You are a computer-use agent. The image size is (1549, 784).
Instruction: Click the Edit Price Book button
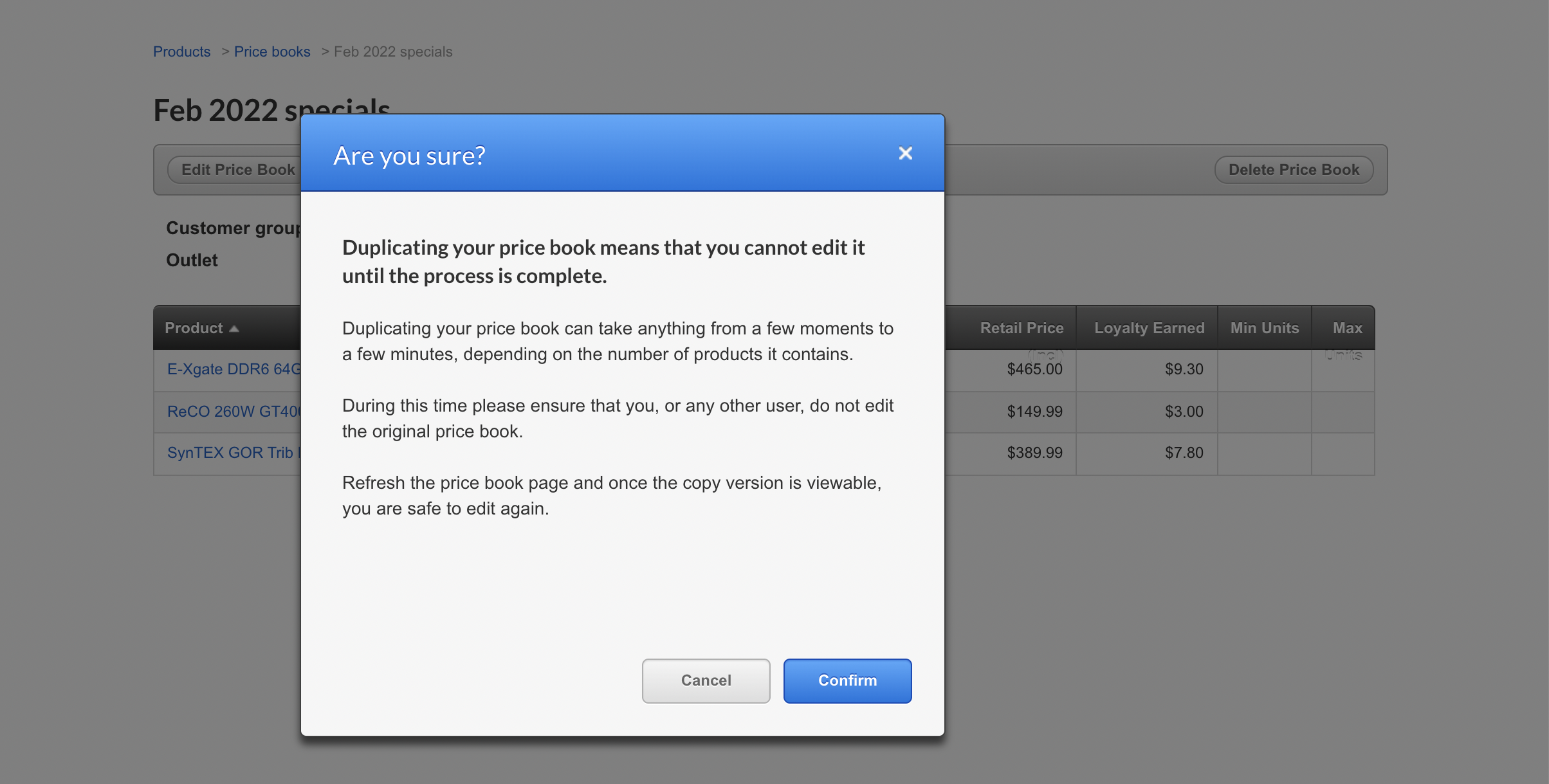click(237, 170)
